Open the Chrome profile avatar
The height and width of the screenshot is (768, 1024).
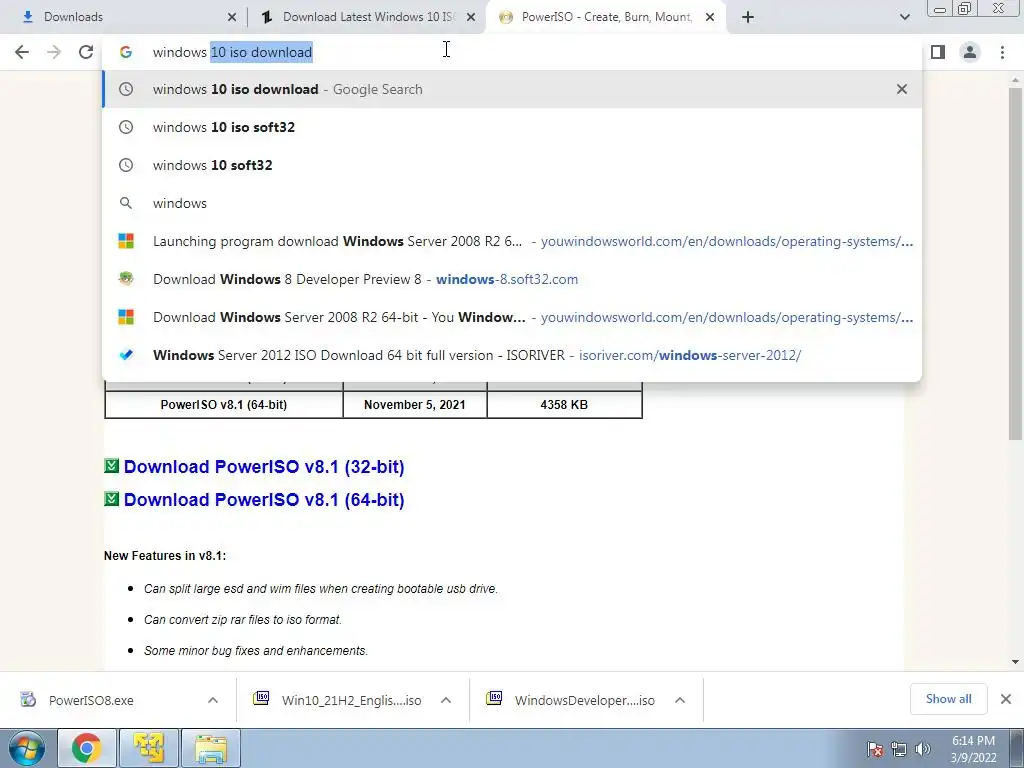pos(970,52)
